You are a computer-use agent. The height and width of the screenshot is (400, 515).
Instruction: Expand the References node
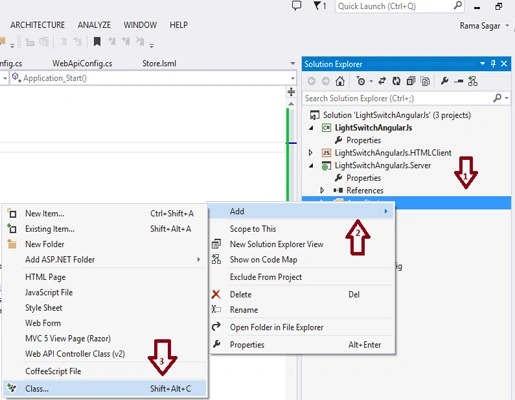pyautogui.click(x=322, y=190)
